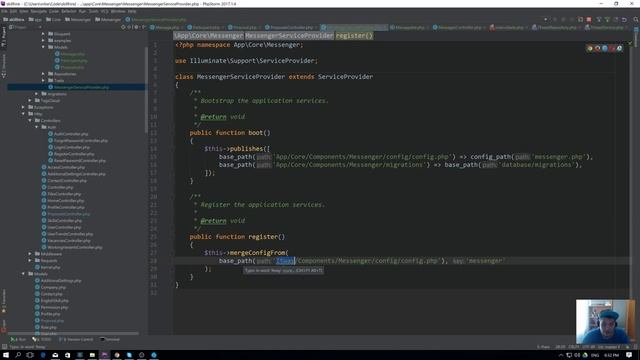
Task: Open the VCS menu
Action: coord(105,11)
